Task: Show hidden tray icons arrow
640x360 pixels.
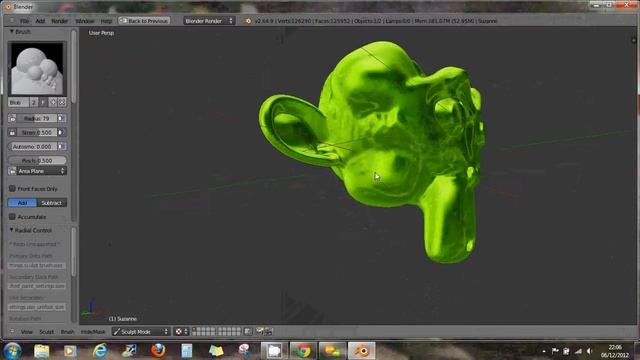Action: 544,351
